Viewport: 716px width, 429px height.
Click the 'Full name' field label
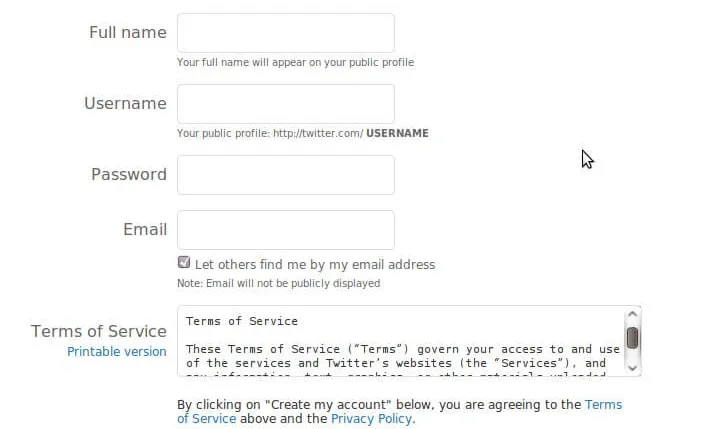pyautogui.click(x=128, y=33)
